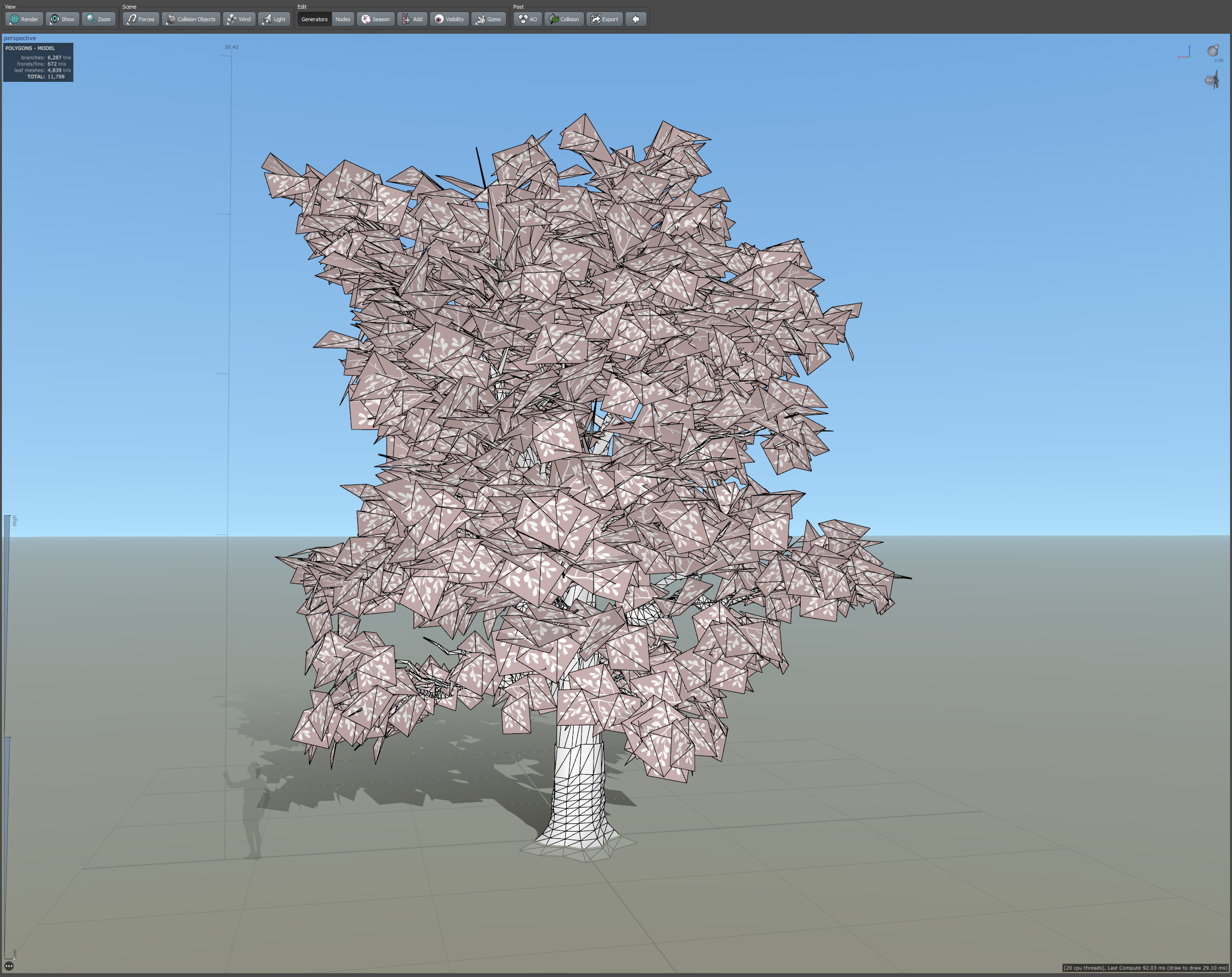Click the left arrow toolbar button
The image size is (1232, 977).
coord(635,19)
